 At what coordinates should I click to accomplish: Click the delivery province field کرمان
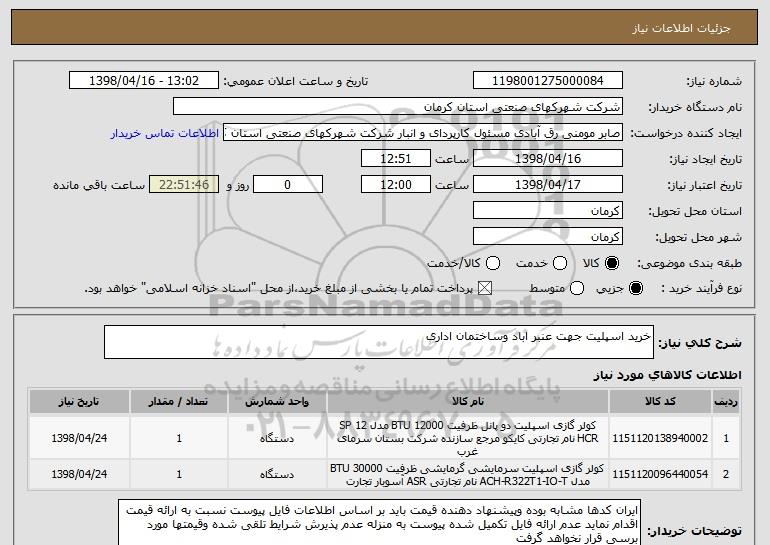coord(548,211)
